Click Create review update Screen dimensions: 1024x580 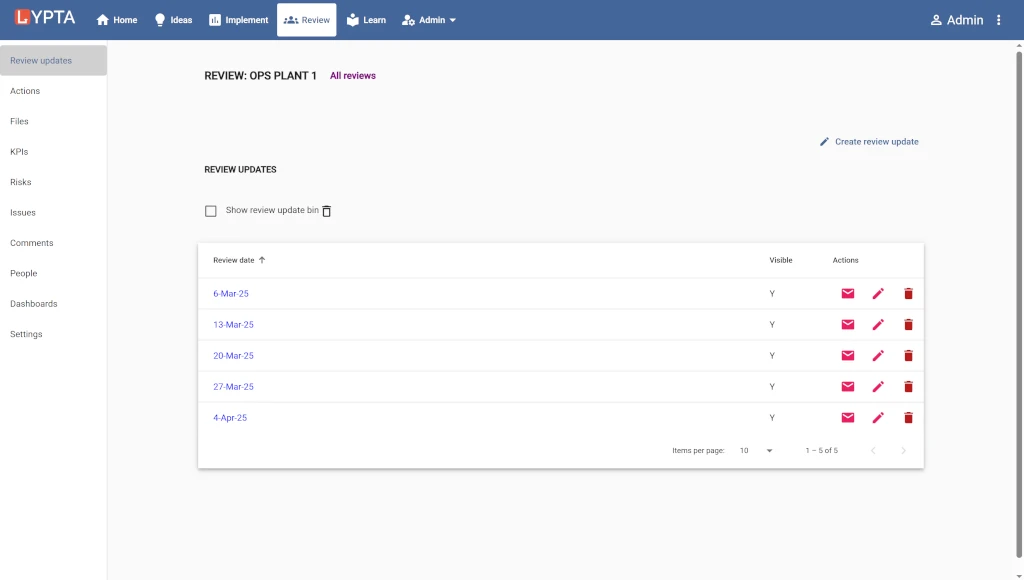tap(869, 142)
